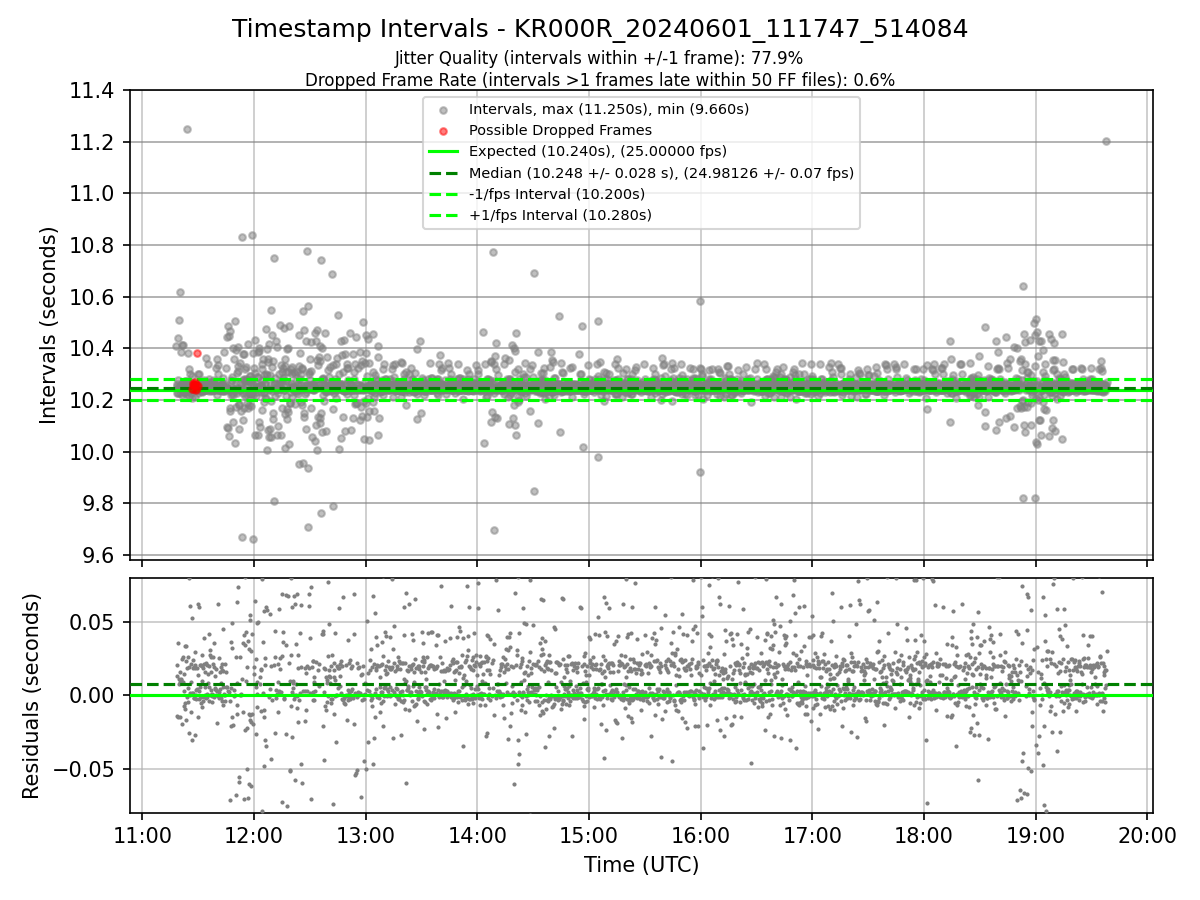Select the 'Dropped Frame Rate' 0.6% subtitle line
The height and width of the screenshot is (900, 1200).
(x=600, y=79)
